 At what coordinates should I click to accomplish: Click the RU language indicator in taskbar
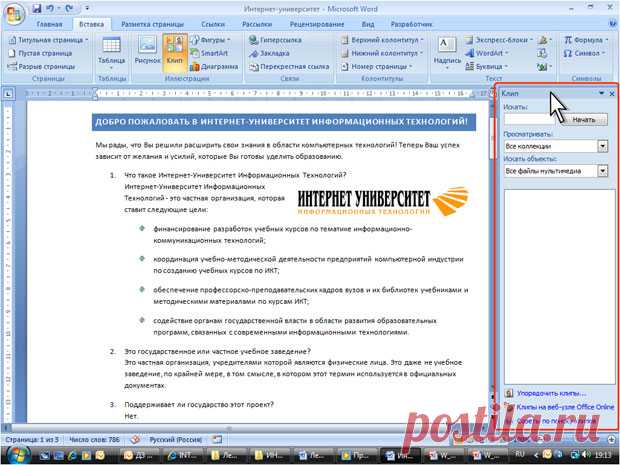[520, 455]
